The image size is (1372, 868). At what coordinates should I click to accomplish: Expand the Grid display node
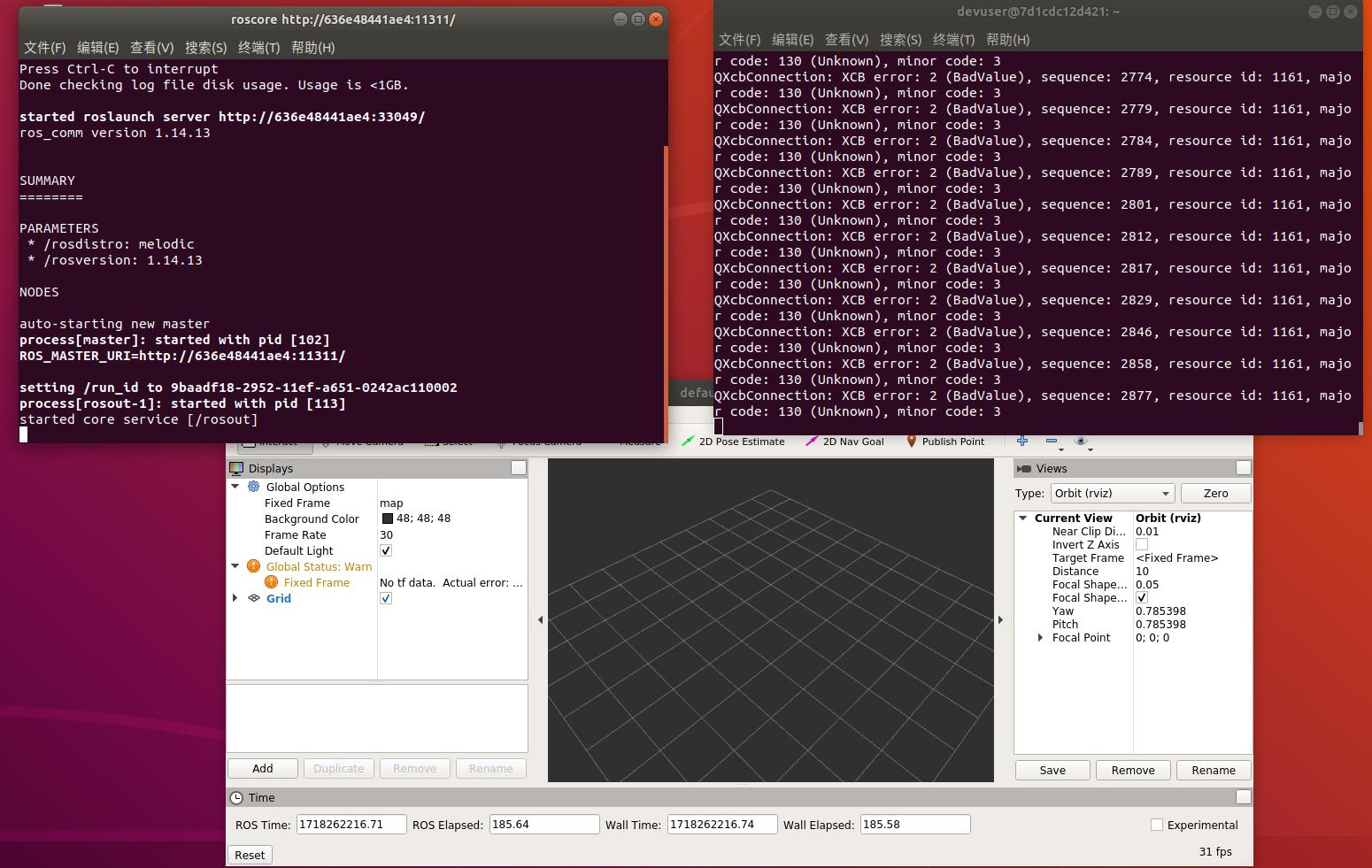coord(235,598)
